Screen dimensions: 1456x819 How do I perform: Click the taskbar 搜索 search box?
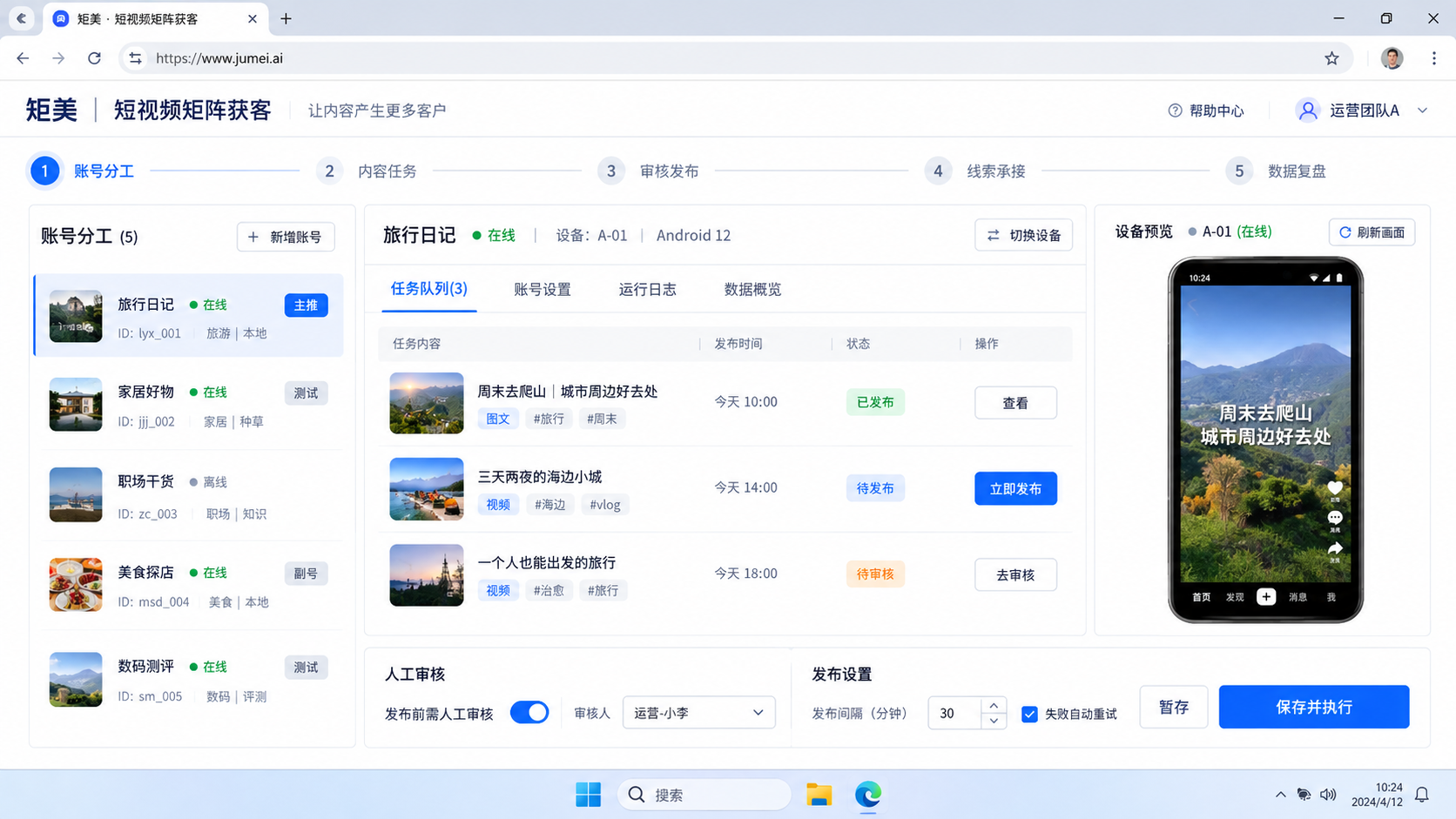click(704, 795)
